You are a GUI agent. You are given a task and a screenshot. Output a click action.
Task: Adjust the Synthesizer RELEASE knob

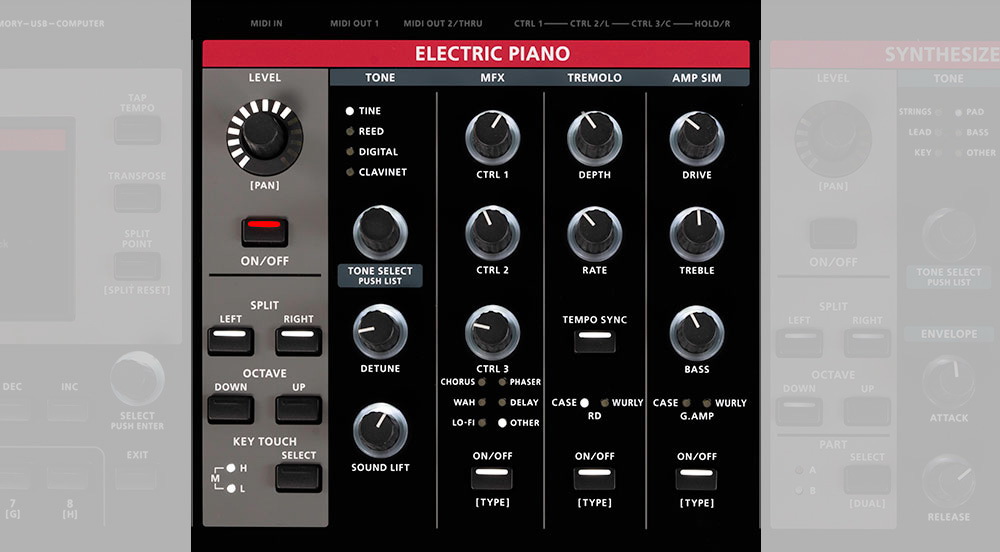(x=948, y=481)
